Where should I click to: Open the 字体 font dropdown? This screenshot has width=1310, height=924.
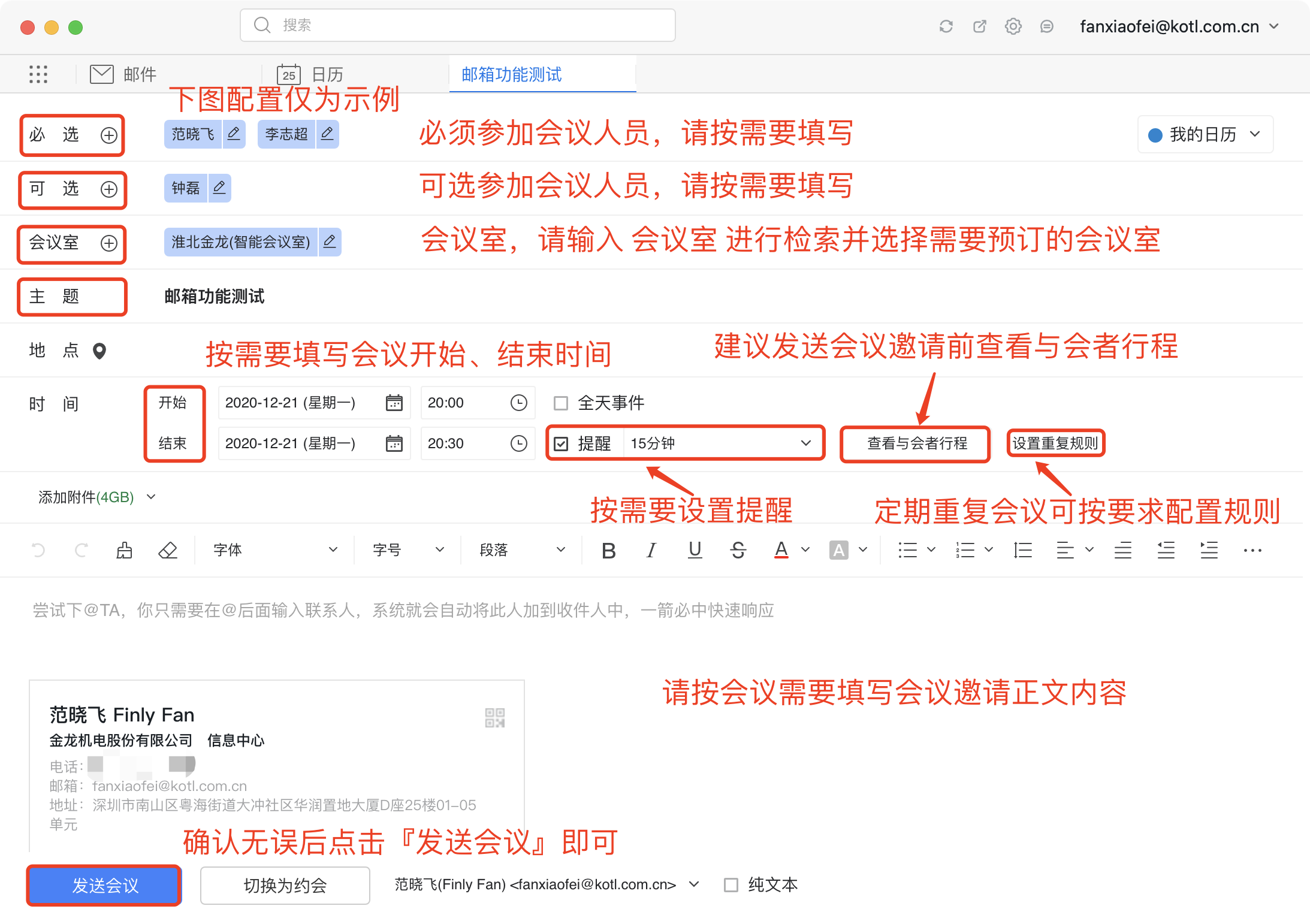(x=276, y=550)
